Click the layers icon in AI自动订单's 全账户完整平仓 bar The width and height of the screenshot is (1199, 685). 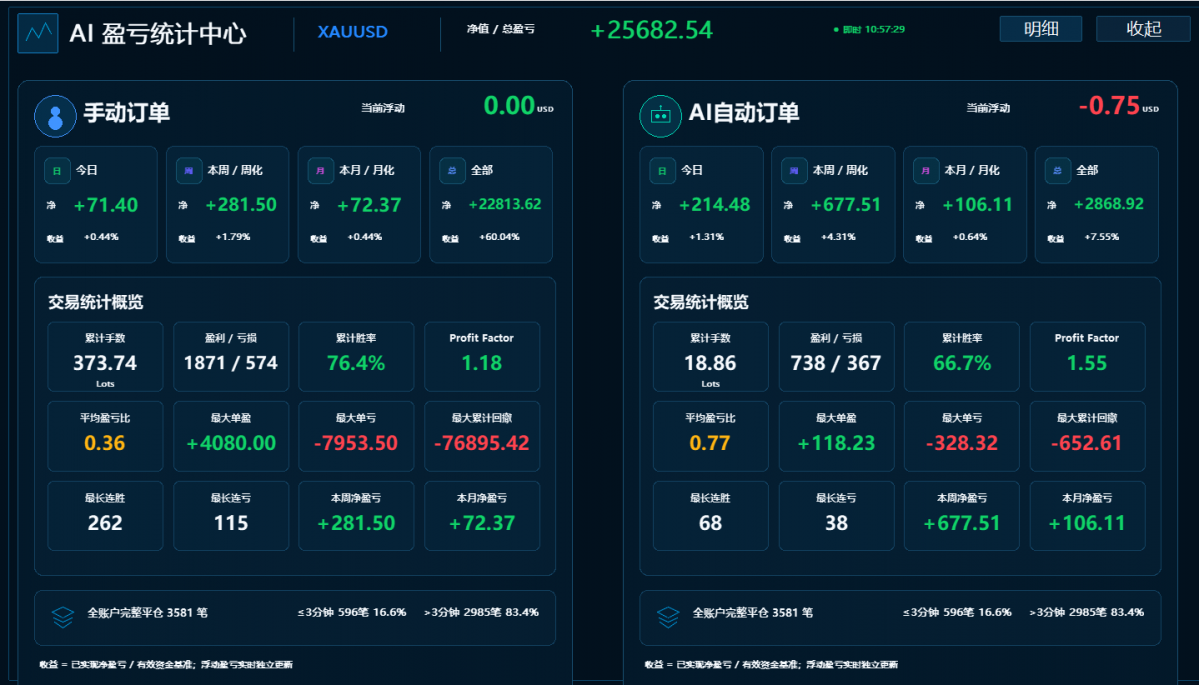click(x=668, y=617)
